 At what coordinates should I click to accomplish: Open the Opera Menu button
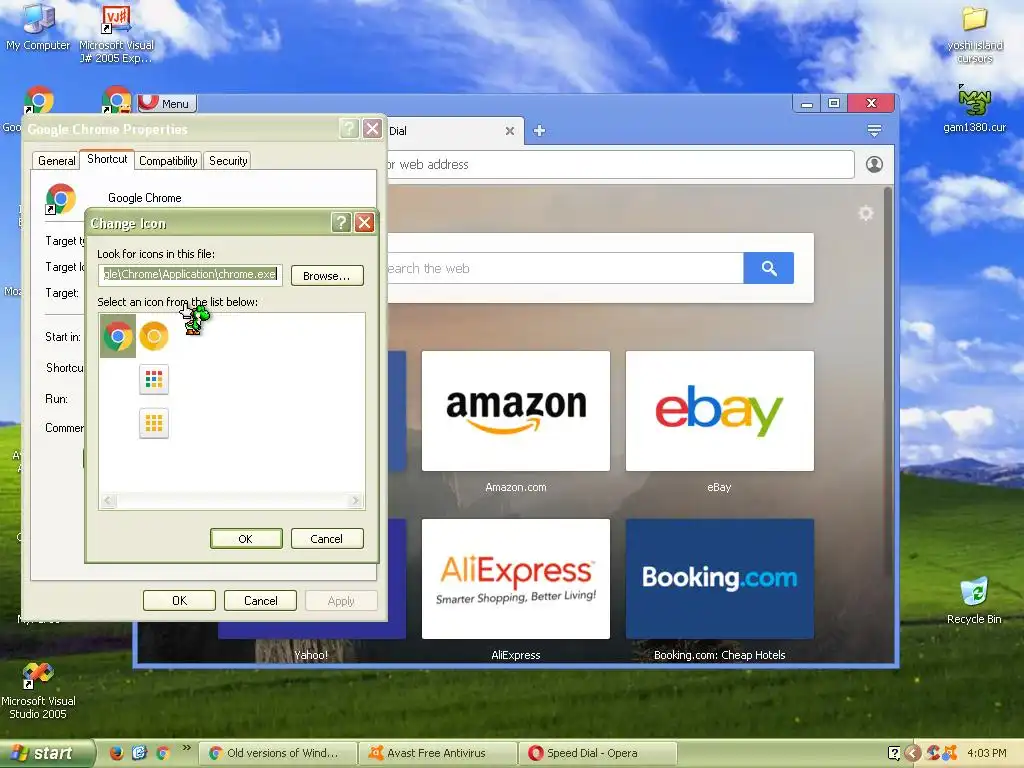coord(167,103)
